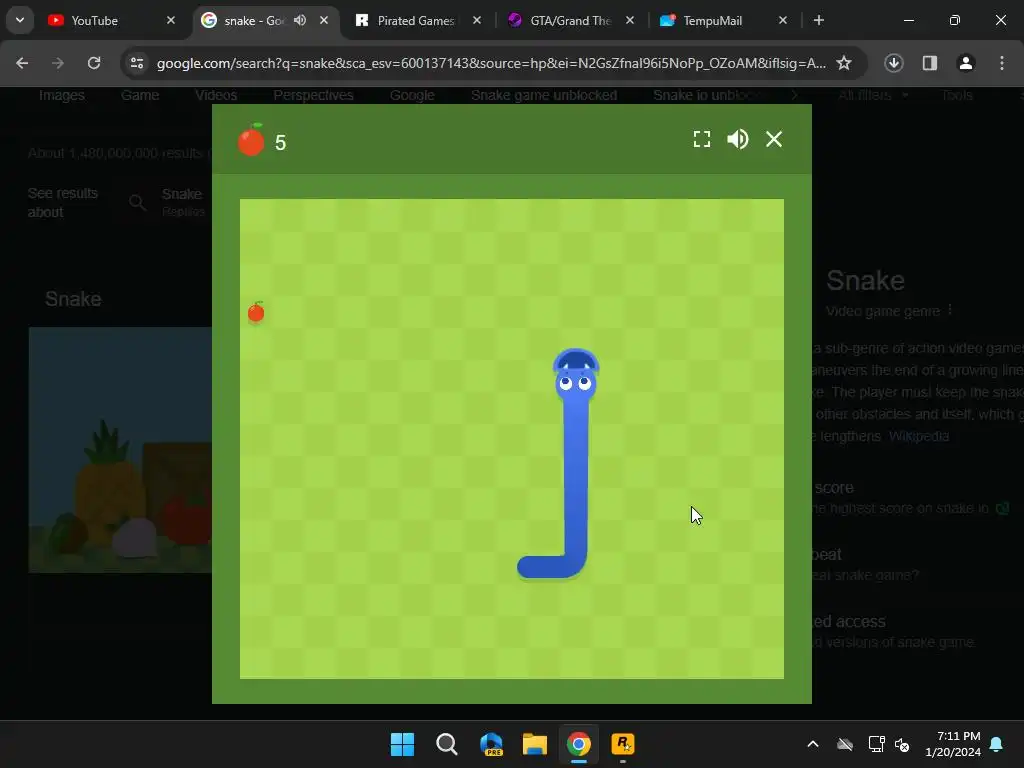Select the Google filter chip
This screenshot has width=1024, height=768.
coord(412,95)
